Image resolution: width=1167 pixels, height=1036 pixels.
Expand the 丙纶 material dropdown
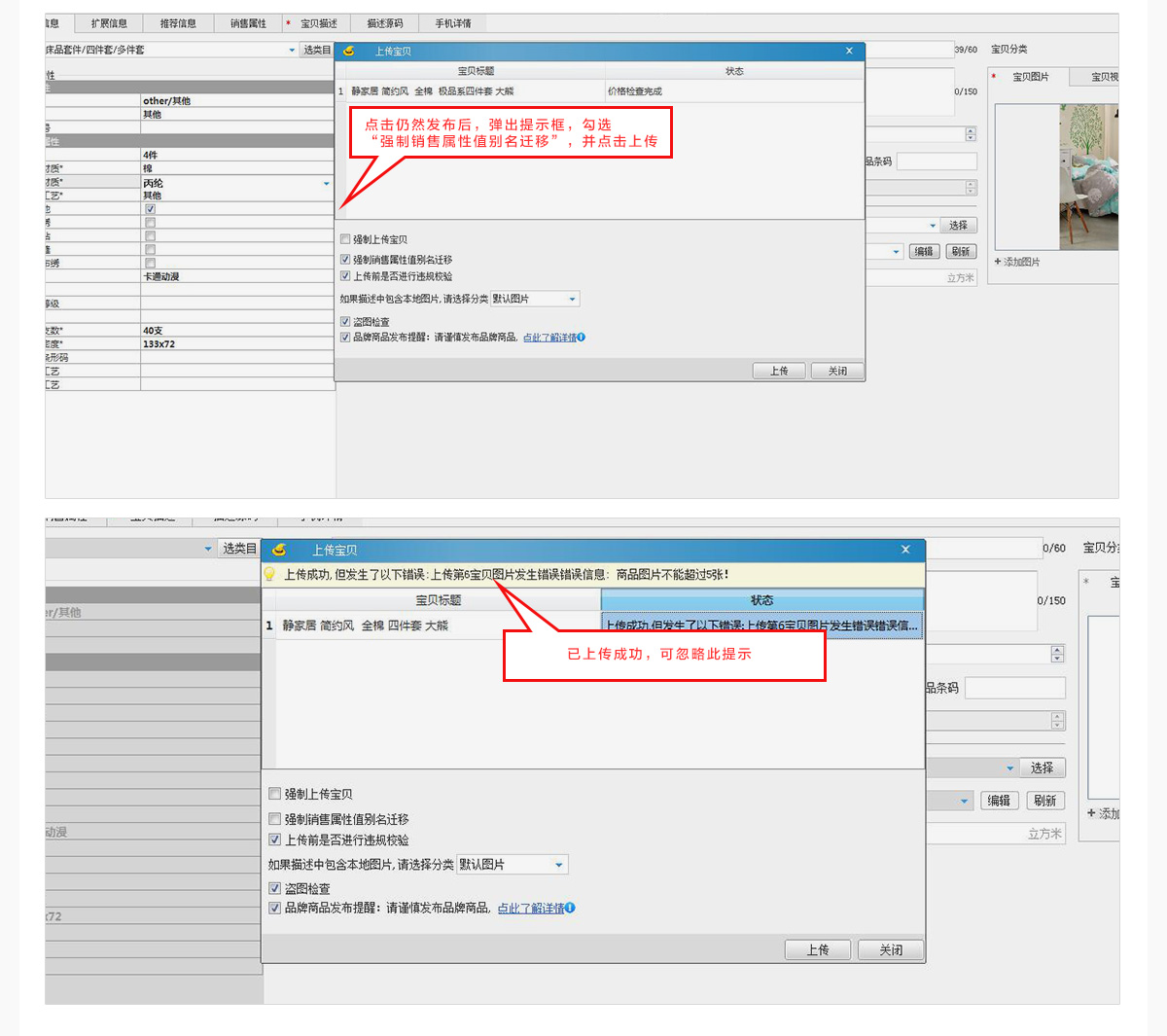point(327,183)
